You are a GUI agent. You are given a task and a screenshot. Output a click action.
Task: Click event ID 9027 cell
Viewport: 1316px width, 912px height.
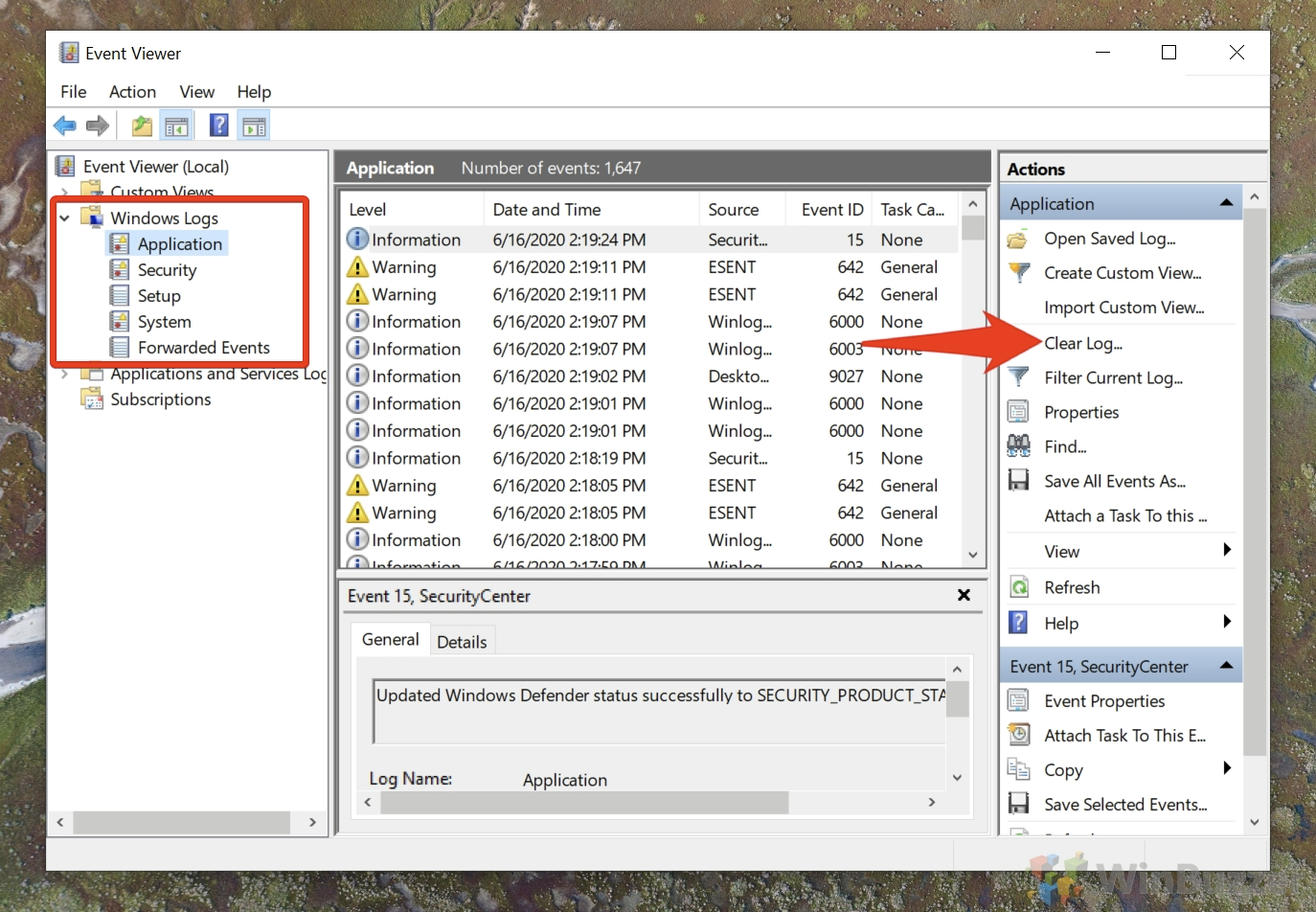pos(846,376)
